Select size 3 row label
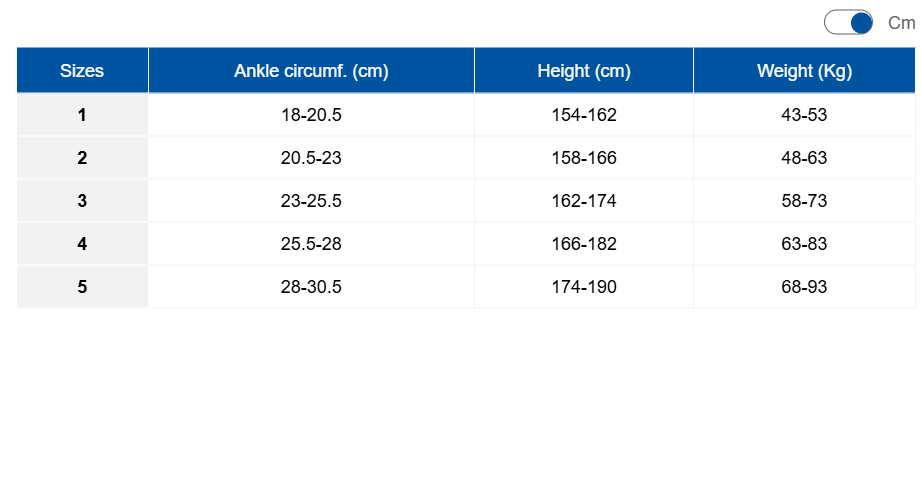The height and width of the screenshot is (496, 922). 82,200
